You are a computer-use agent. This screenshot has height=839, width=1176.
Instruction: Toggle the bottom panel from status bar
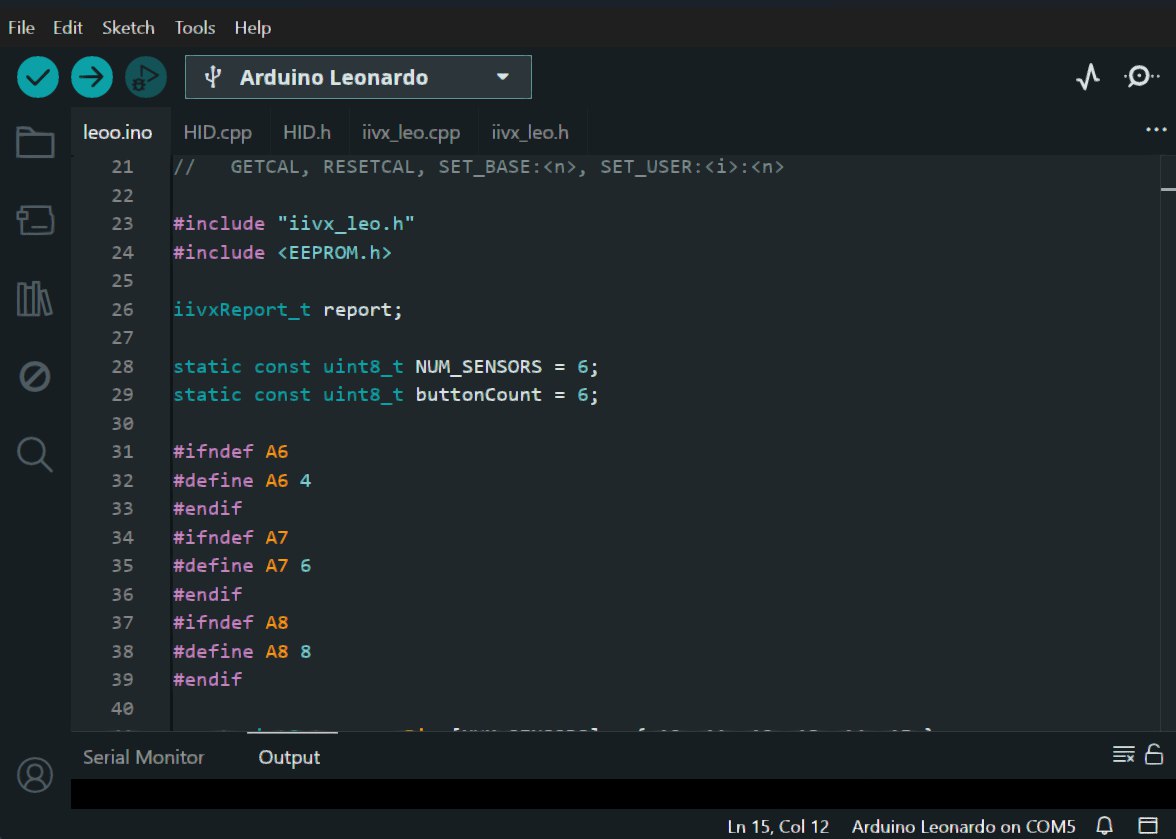(x=1147, y=826)
